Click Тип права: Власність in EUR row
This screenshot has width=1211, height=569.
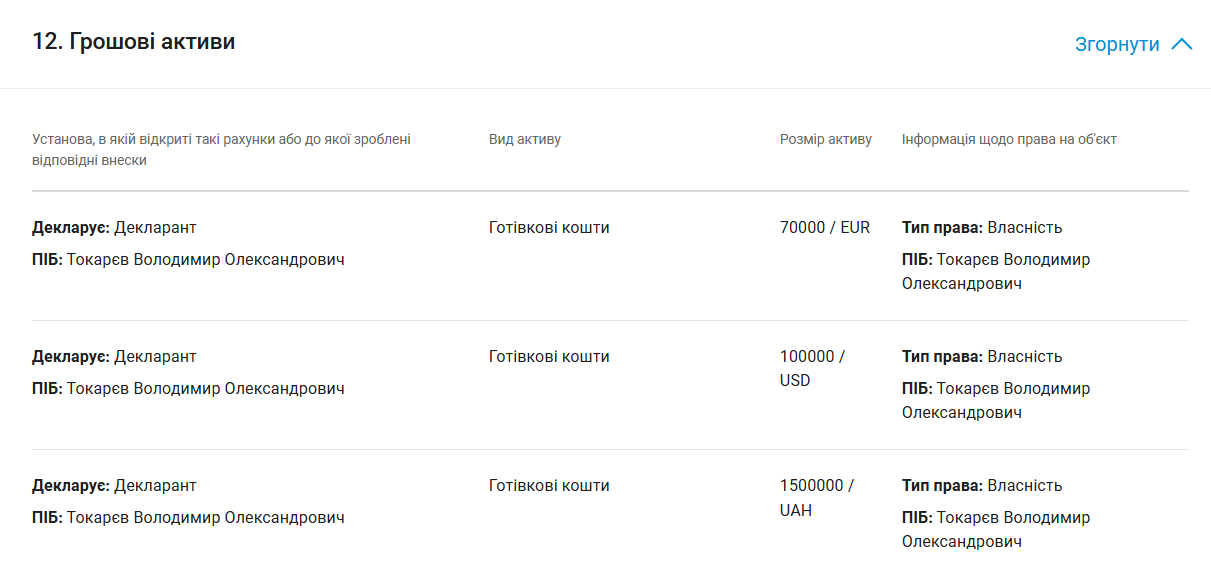click(982, 227)
